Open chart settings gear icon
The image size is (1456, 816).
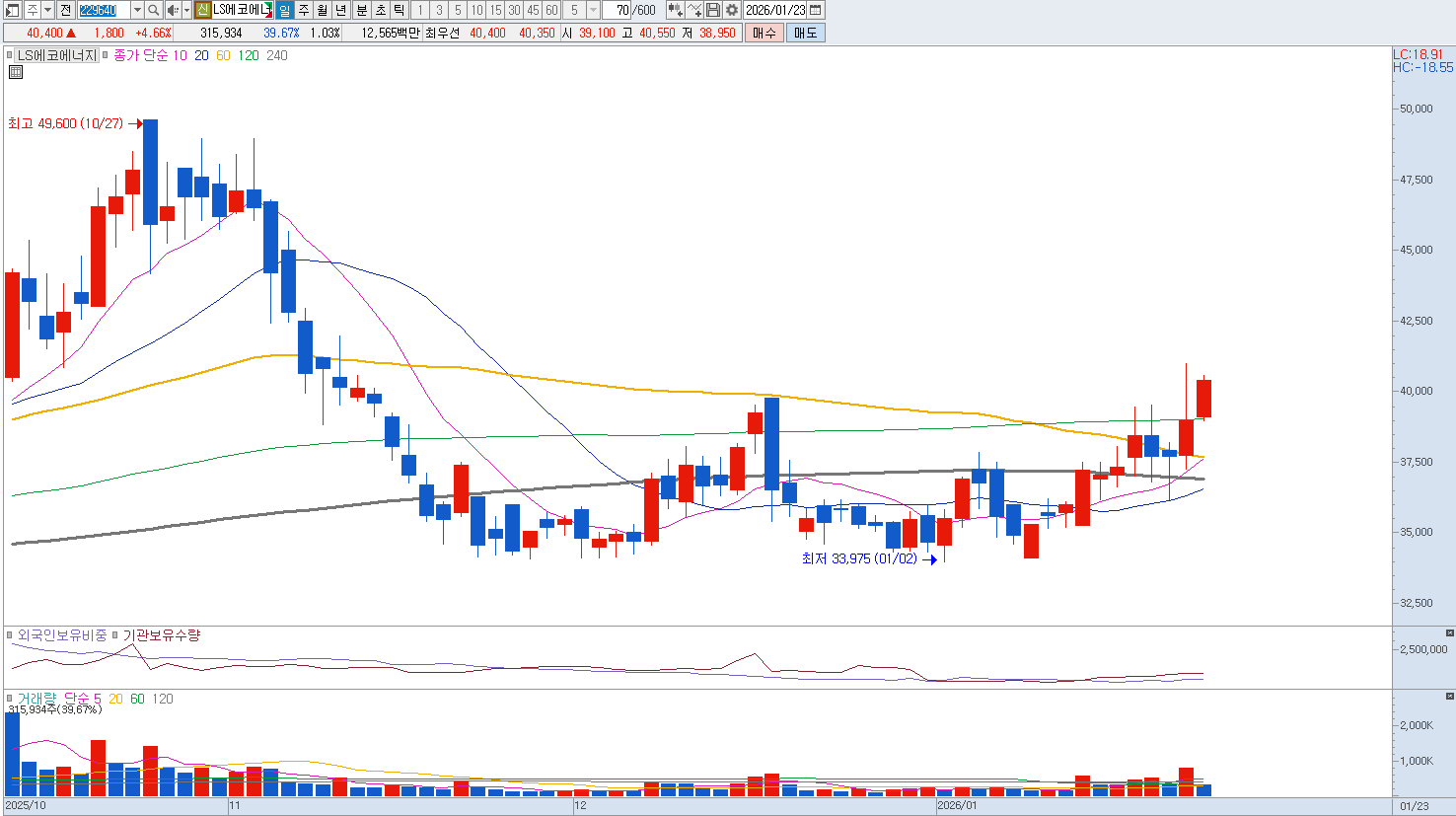(x=732, y=10)
